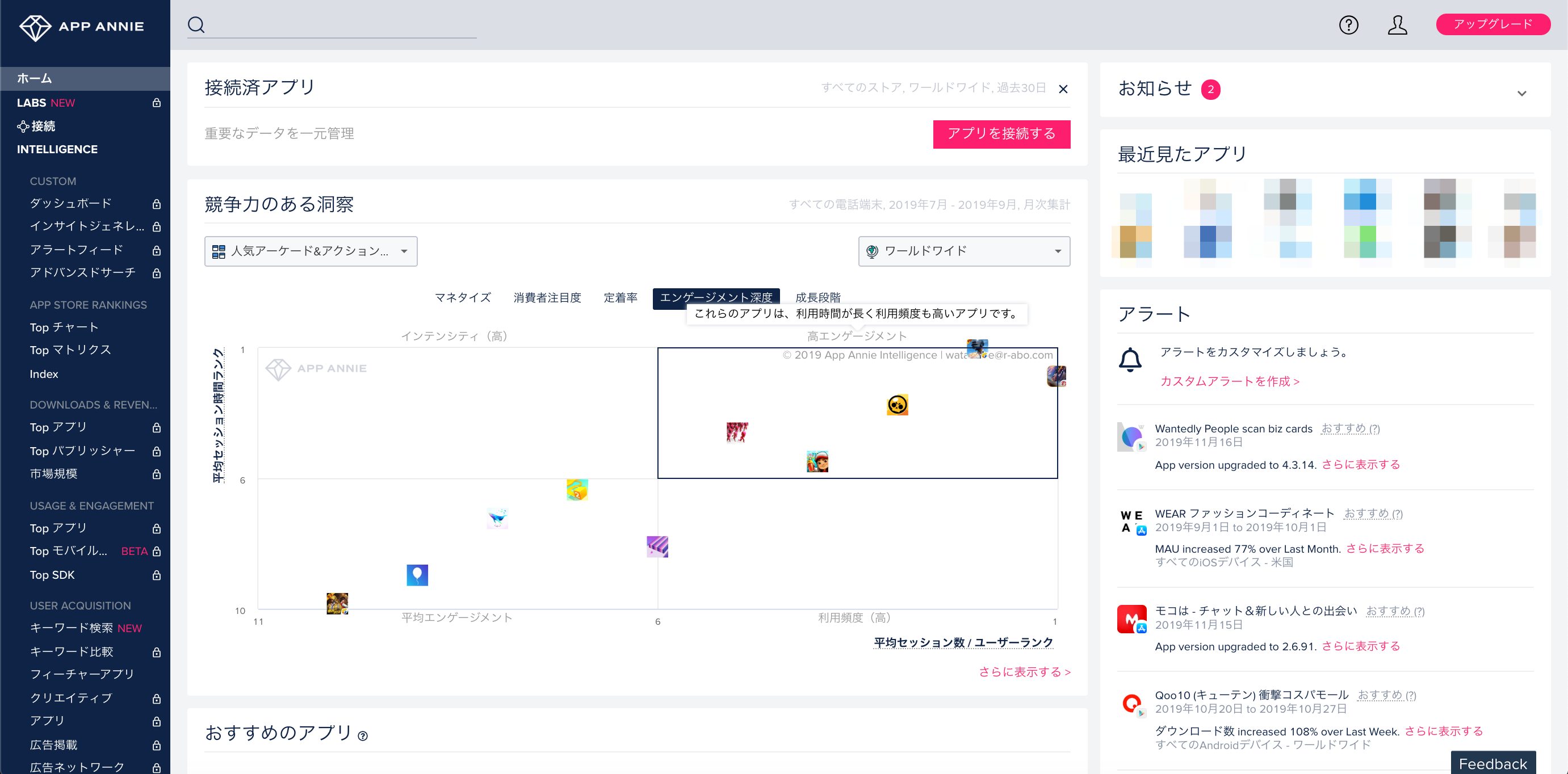
Task: Select the 成長段階 tab
Action: click(x=819, y=297)
